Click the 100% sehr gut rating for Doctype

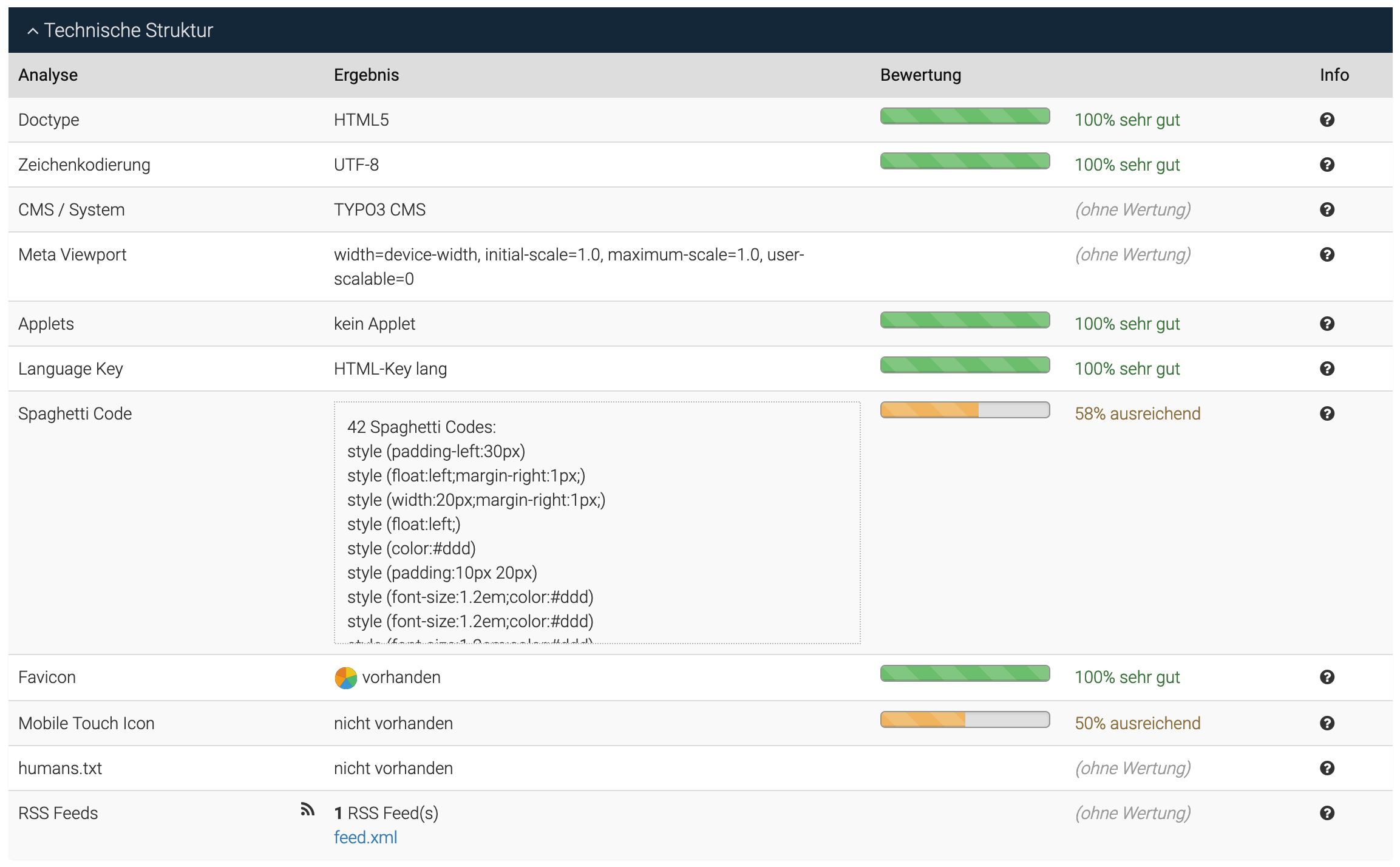coord(1127,120)
